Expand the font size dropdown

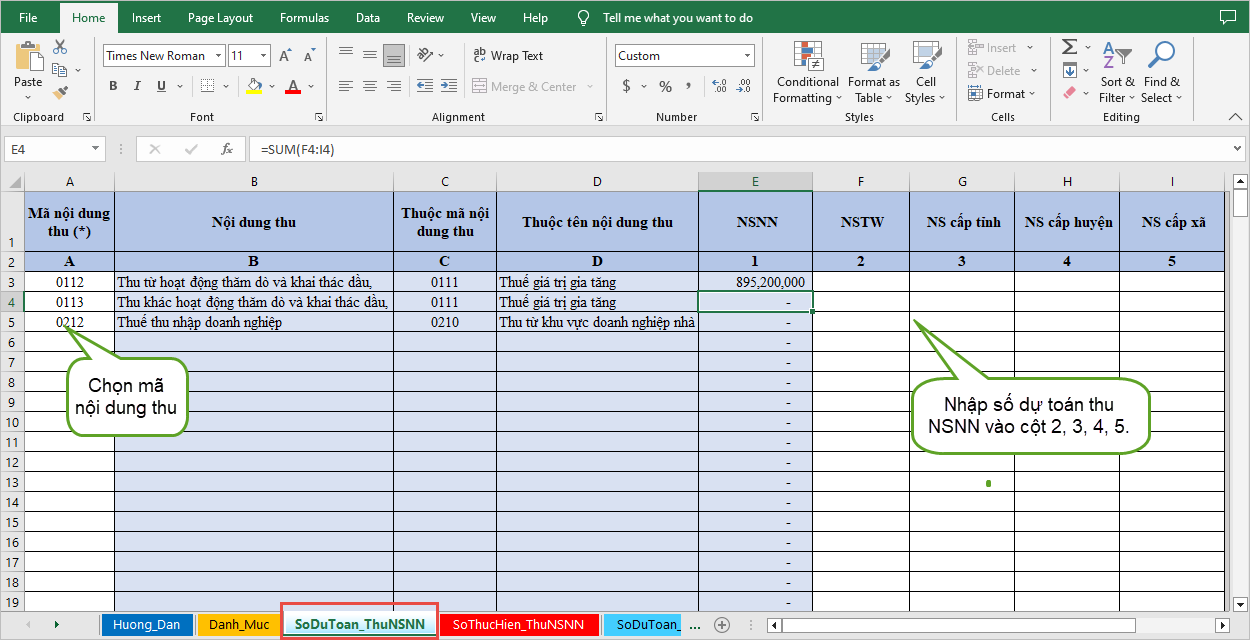264,56
